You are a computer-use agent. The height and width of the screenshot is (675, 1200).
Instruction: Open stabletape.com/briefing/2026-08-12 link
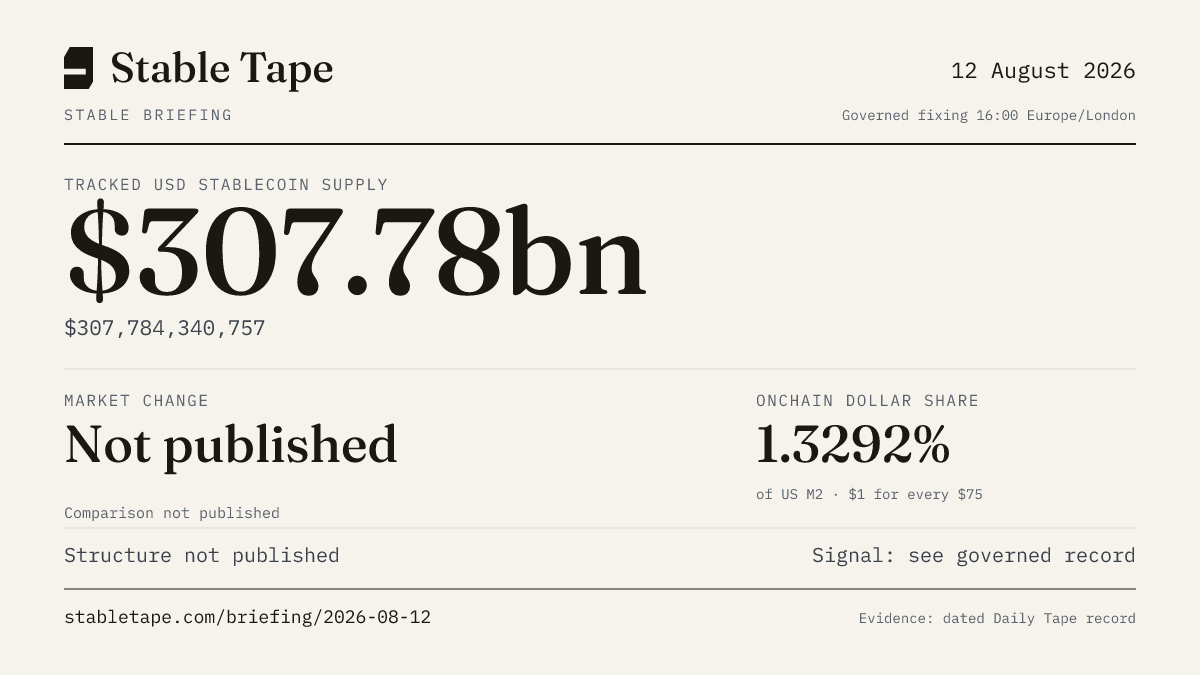tap(247, 617)
